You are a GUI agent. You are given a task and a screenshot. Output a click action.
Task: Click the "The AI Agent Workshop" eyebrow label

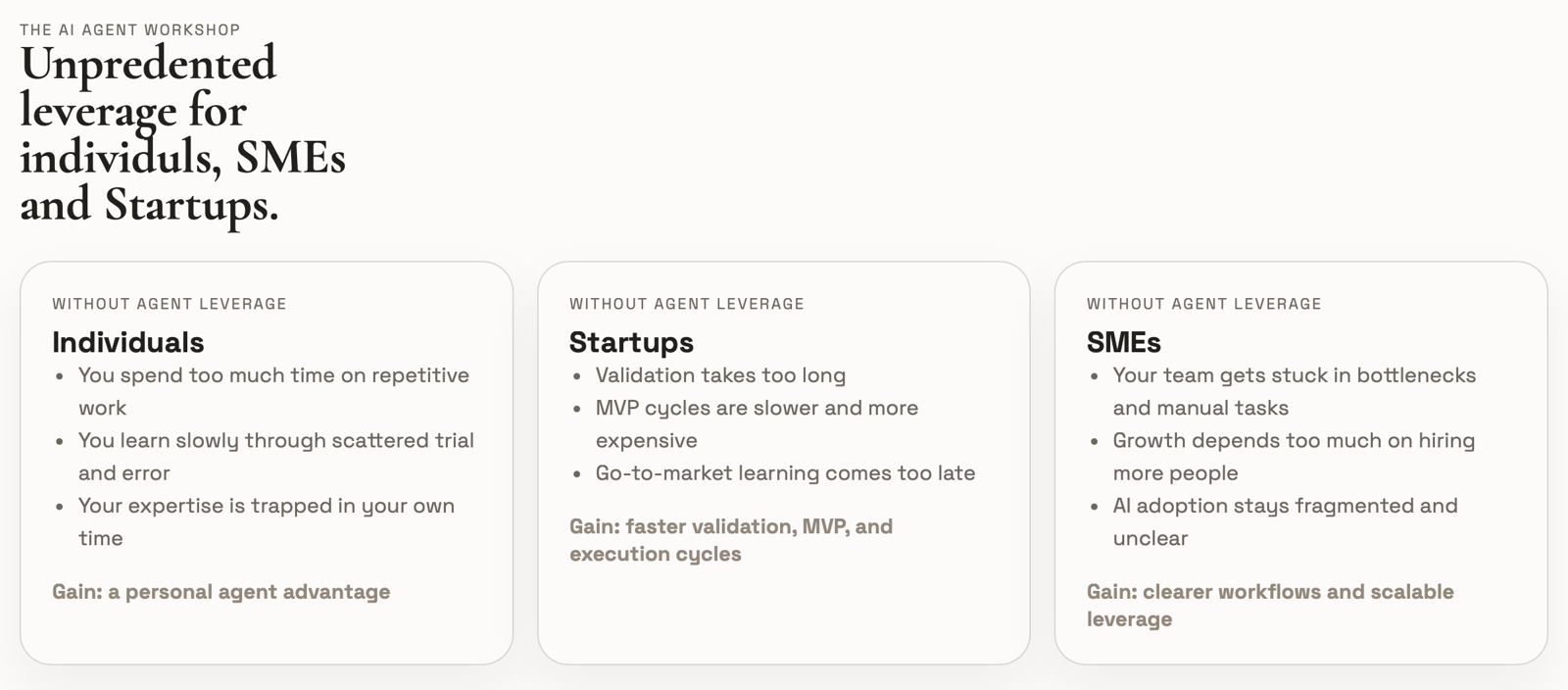(129, 29)
